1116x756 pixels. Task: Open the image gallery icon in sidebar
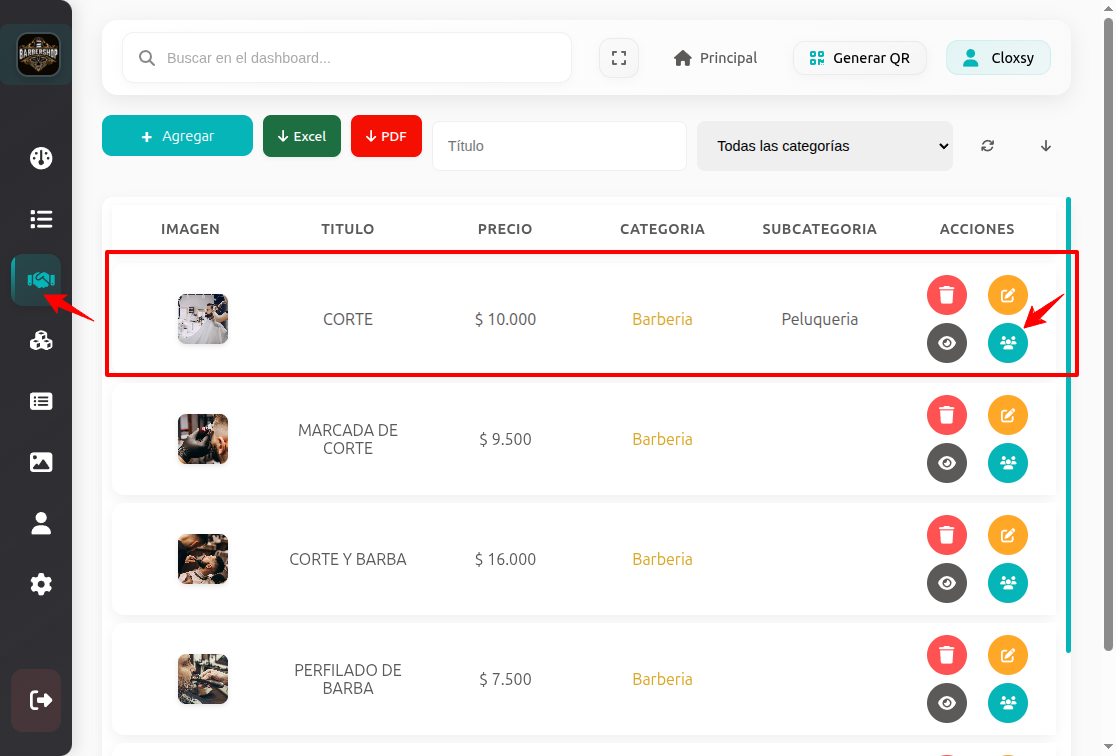41,462
